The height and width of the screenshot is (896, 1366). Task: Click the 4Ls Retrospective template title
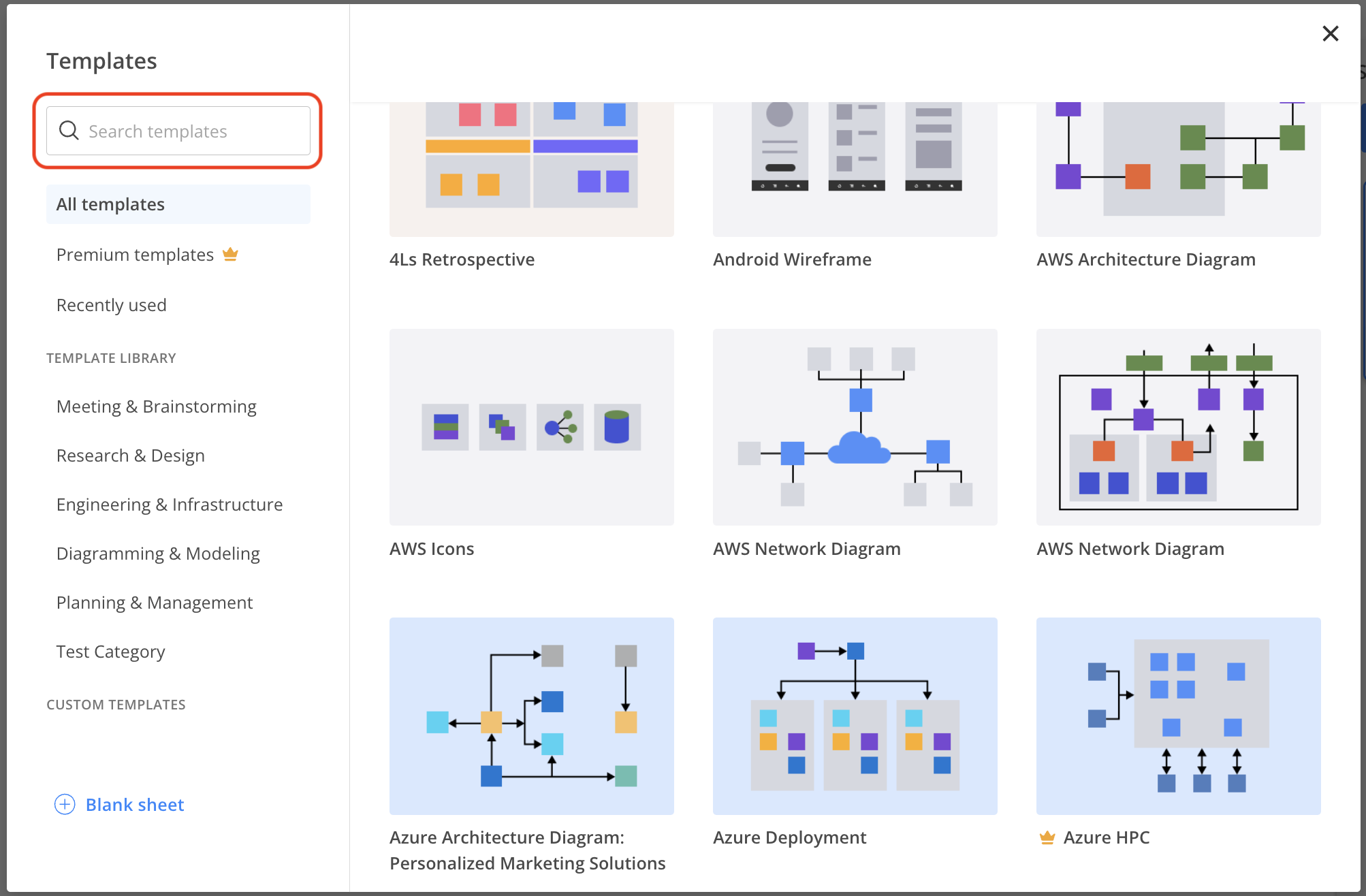(462, 259)
